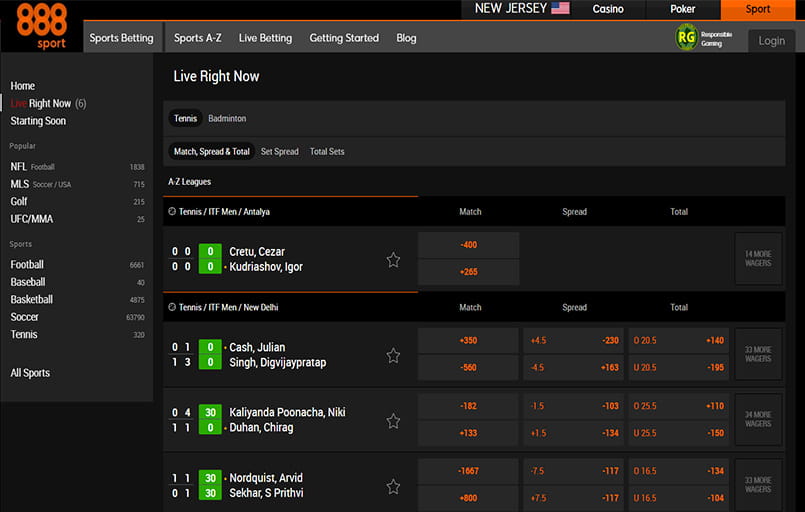This screenshot has width=805, height=512.
Task: Switch to the Casino tab
Action: [x=608, y=9]
